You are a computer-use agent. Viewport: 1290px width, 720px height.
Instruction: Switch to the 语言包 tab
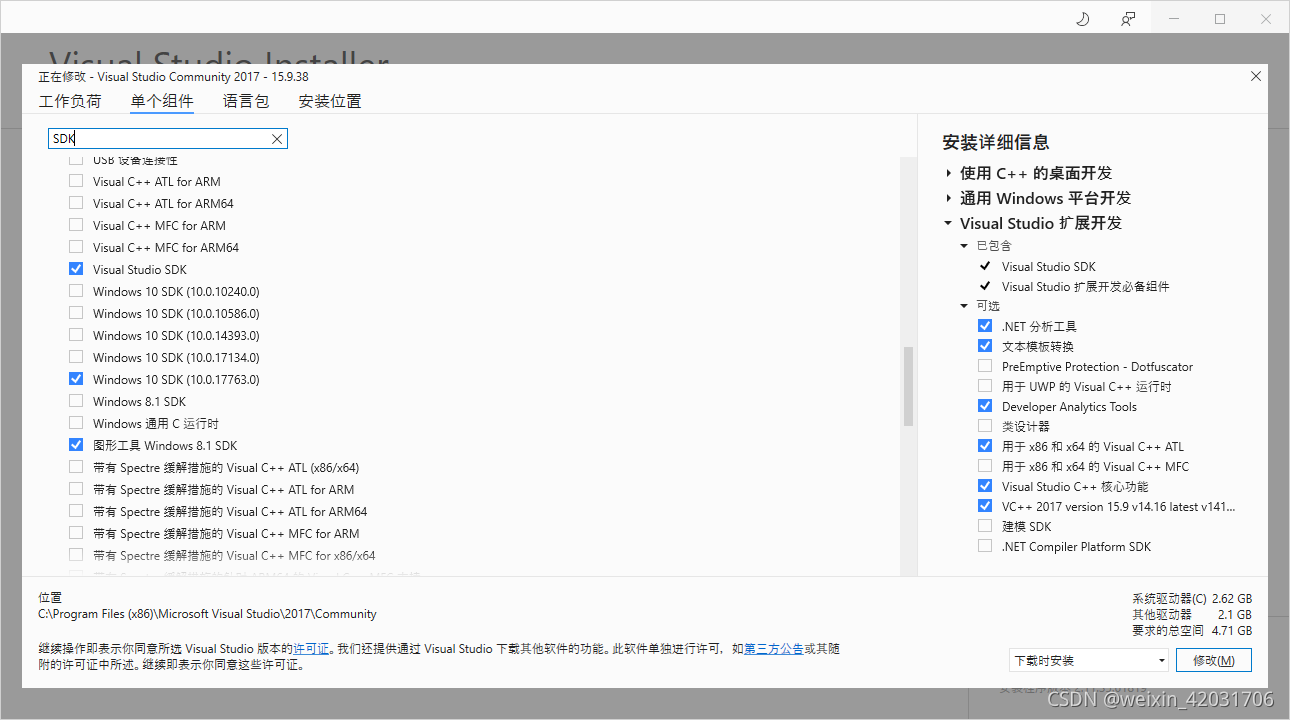[x=245, y=101]
